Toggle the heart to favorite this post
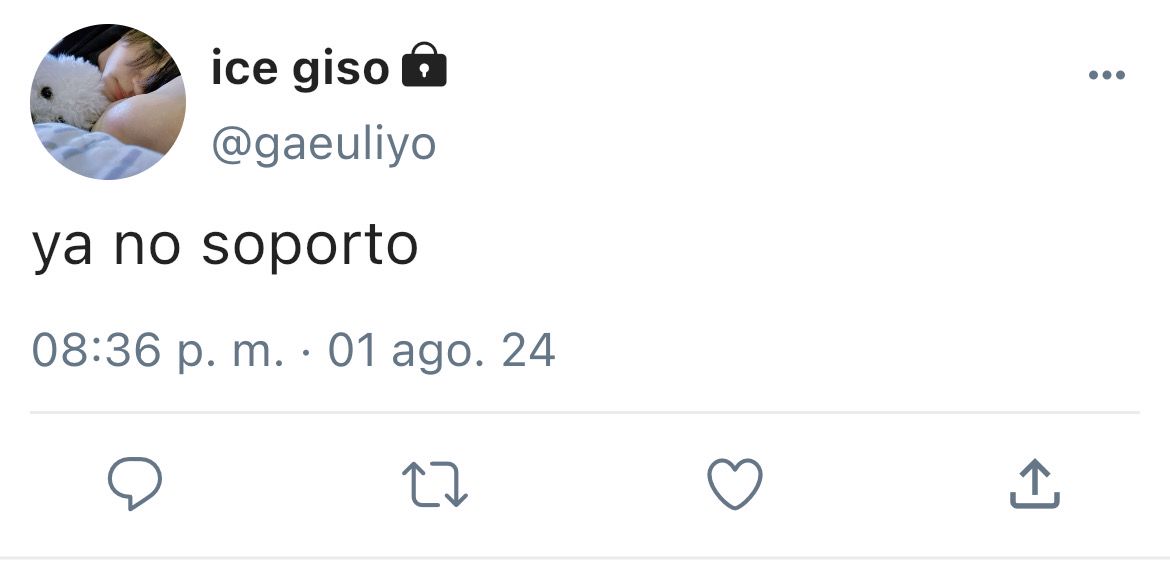 click(735, 483)
